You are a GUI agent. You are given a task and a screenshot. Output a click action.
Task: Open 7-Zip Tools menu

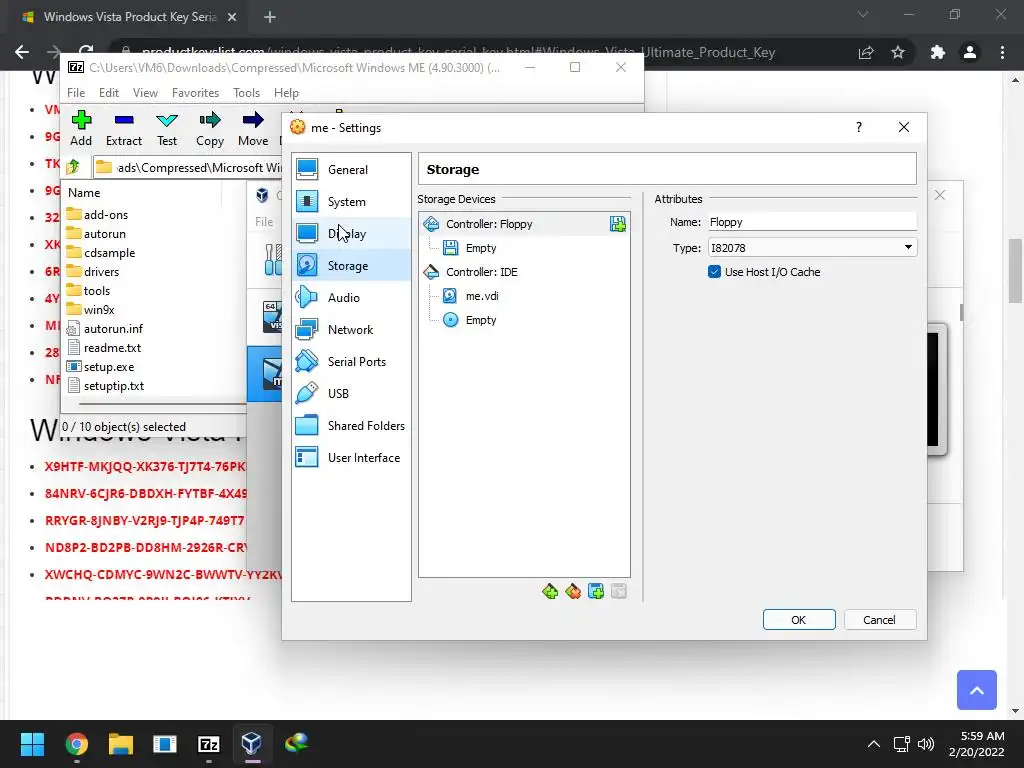[246, 93]
